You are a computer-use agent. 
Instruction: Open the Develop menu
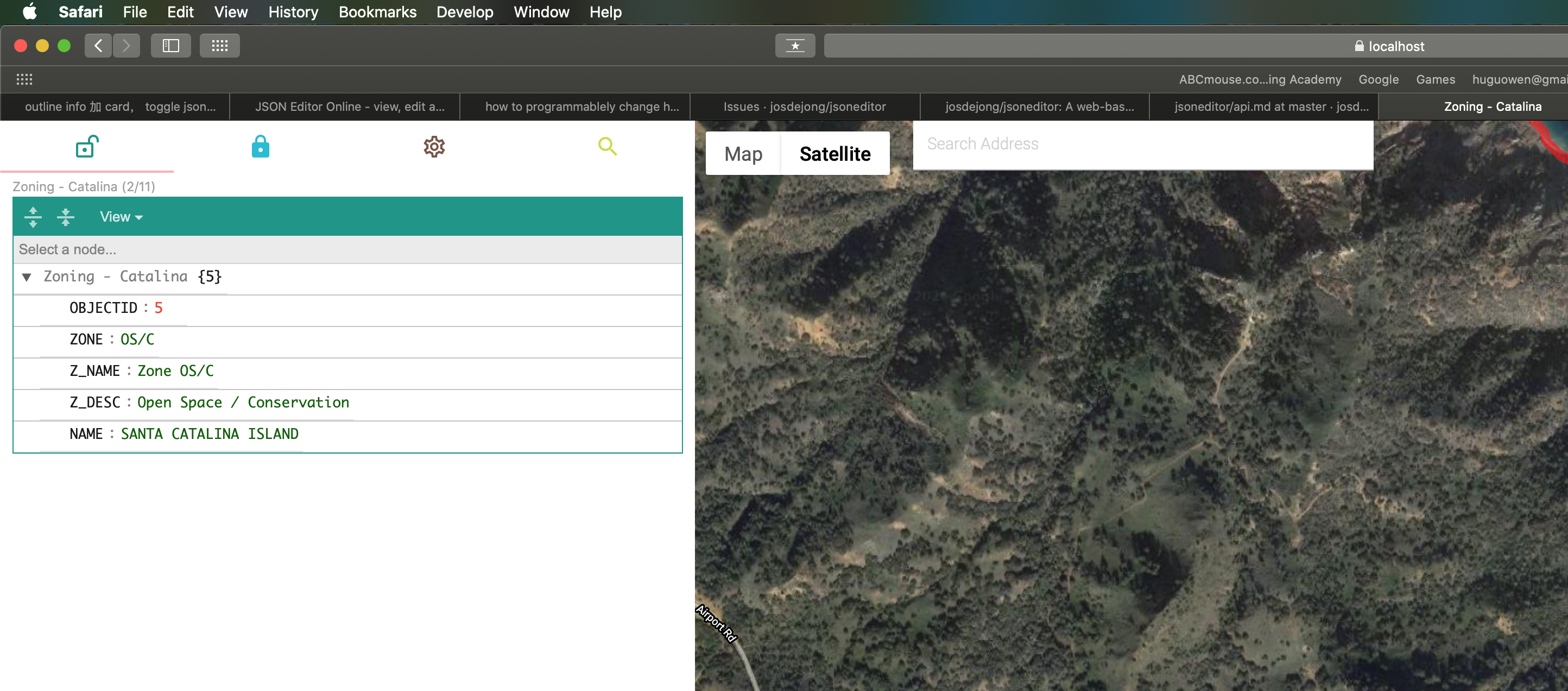[x=464, y=11]
